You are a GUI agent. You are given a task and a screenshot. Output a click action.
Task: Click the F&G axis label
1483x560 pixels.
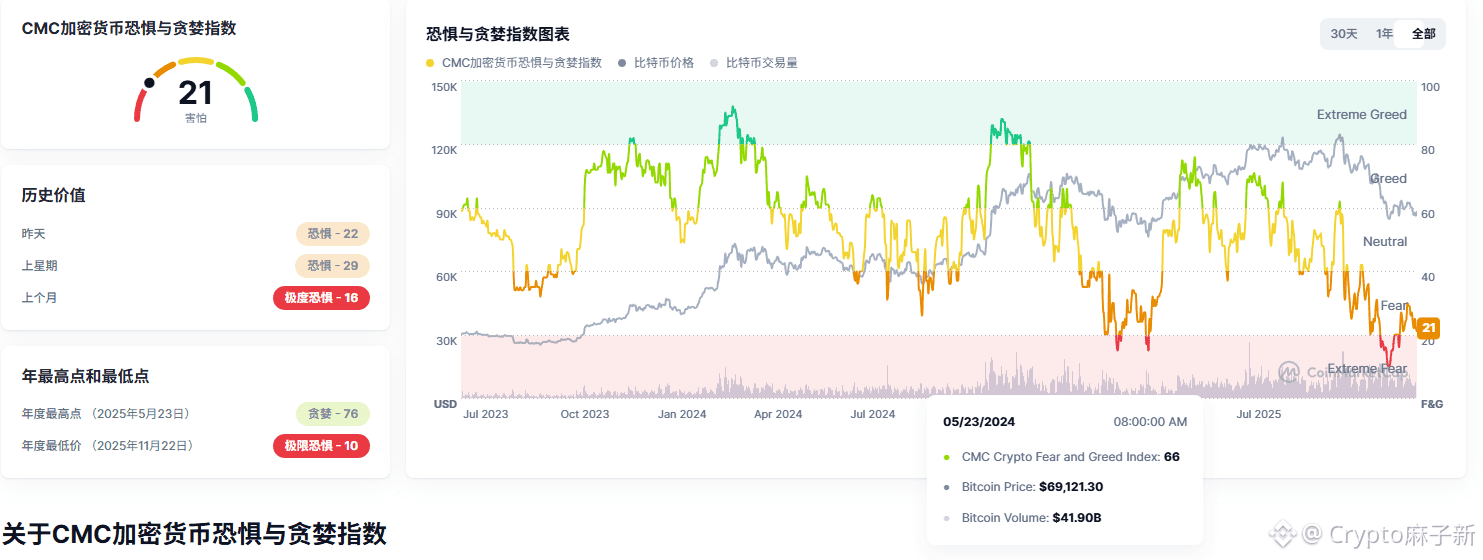tap(1431, 404)
